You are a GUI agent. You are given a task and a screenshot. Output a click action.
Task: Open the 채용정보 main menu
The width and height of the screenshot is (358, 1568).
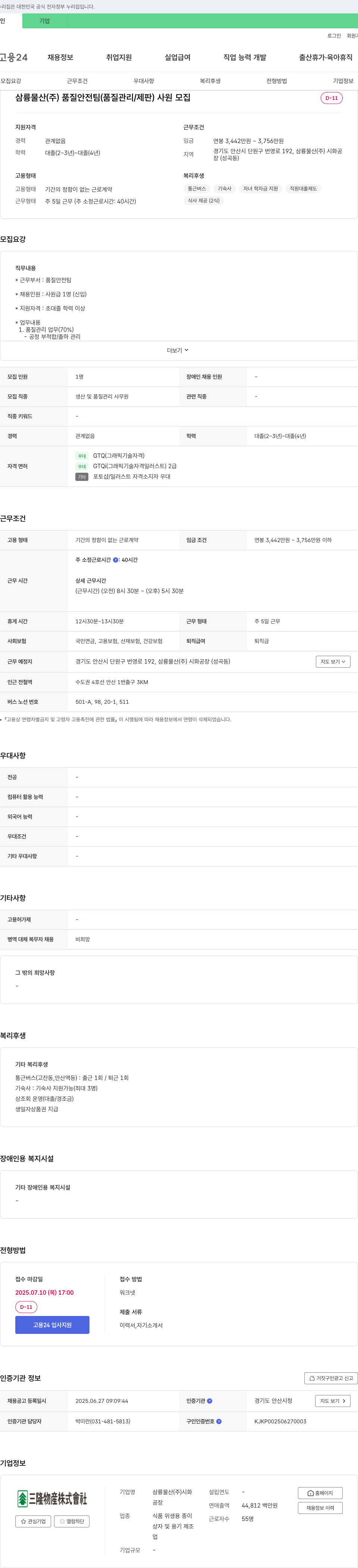tap(60, 57)
